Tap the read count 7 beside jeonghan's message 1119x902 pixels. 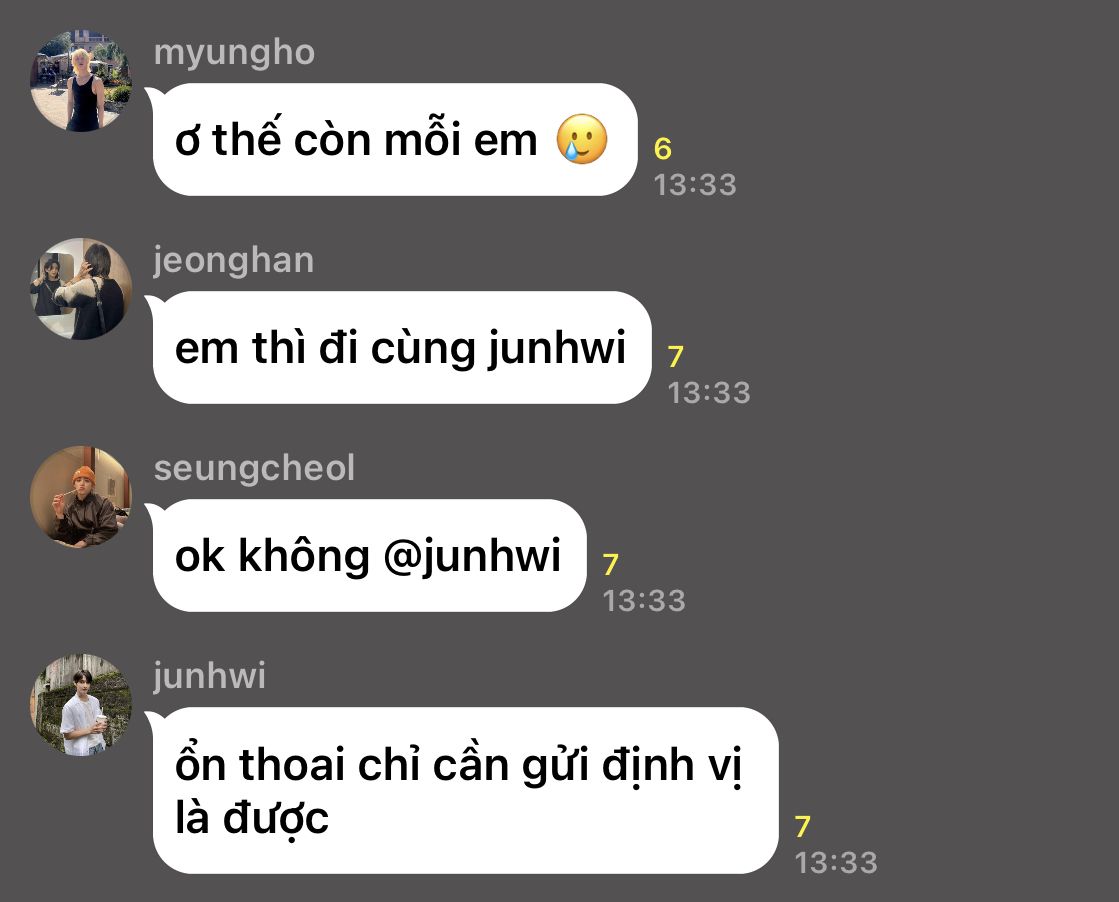click(x=676, y=356)
